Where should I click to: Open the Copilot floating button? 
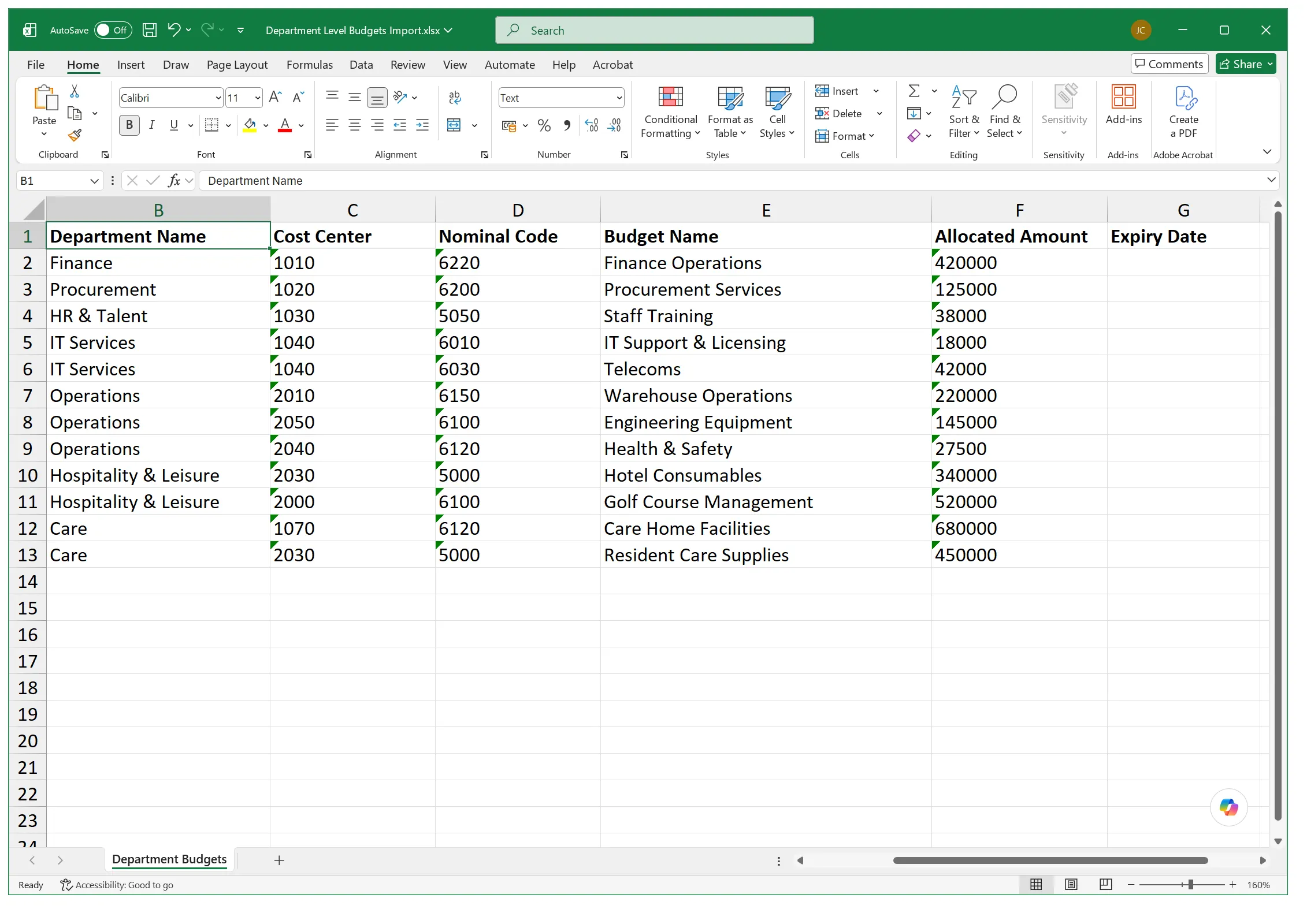click(1228, 807)
